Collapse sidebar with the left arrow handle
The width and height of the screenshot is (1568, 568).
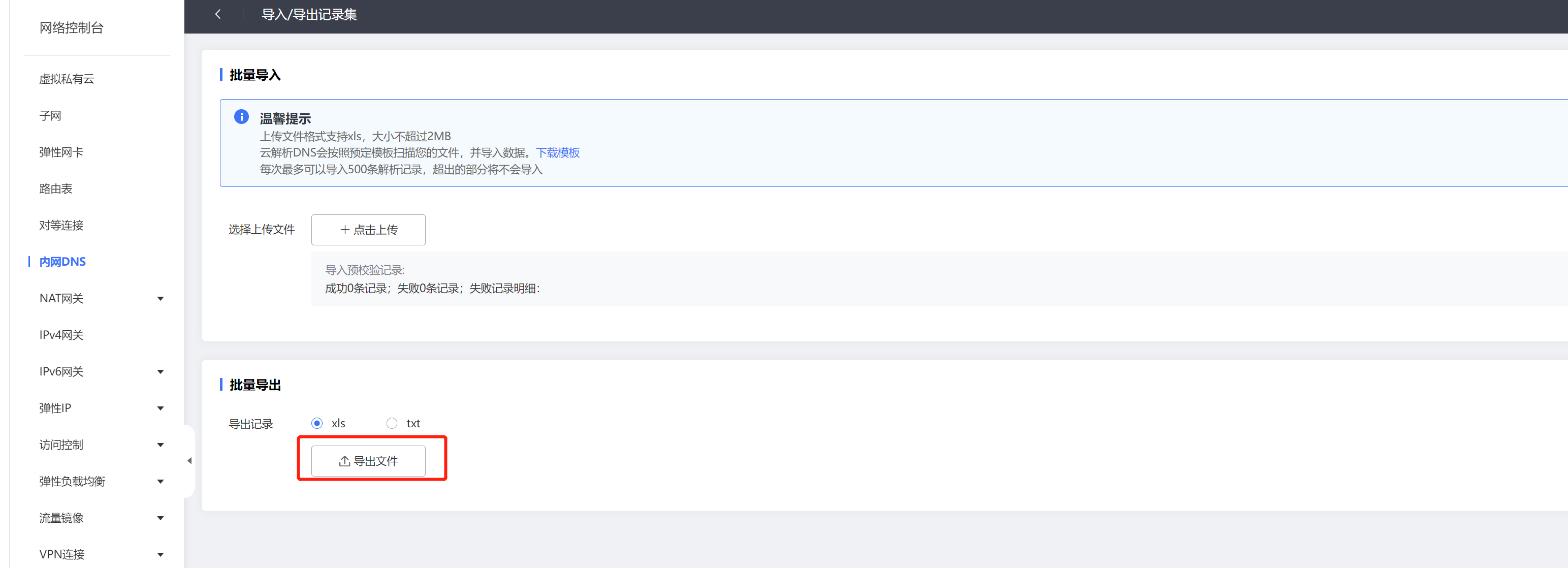pos(189,461)
